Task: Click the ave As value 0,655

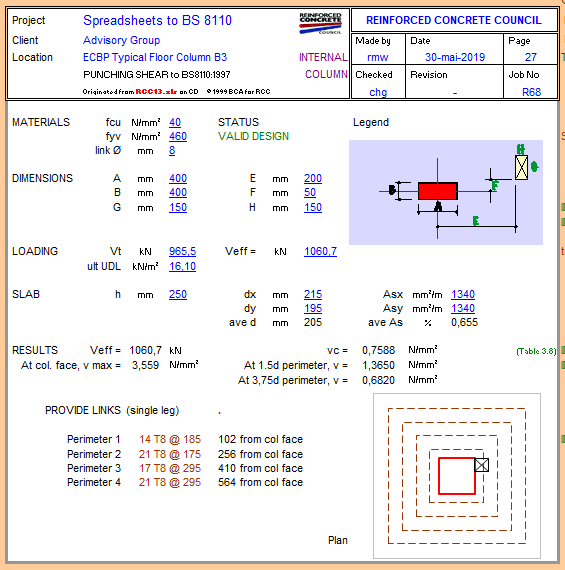Action: click(464, 322)
